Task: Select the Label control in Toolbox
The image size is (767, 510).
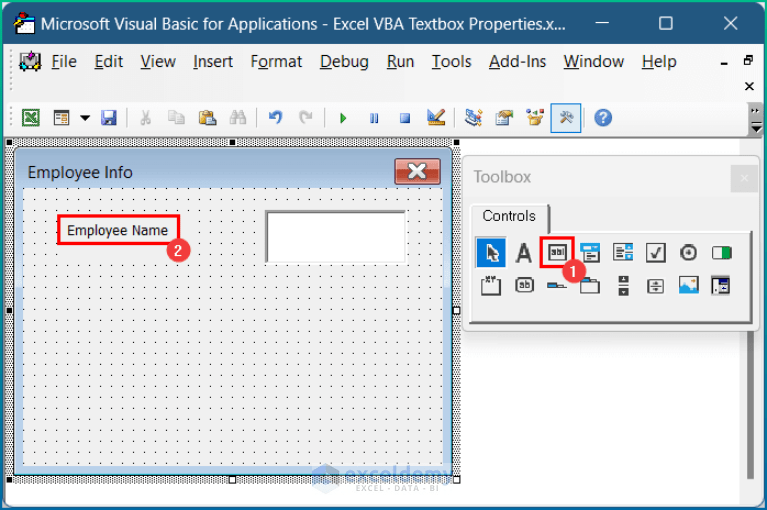Action: tap(523, 253)
